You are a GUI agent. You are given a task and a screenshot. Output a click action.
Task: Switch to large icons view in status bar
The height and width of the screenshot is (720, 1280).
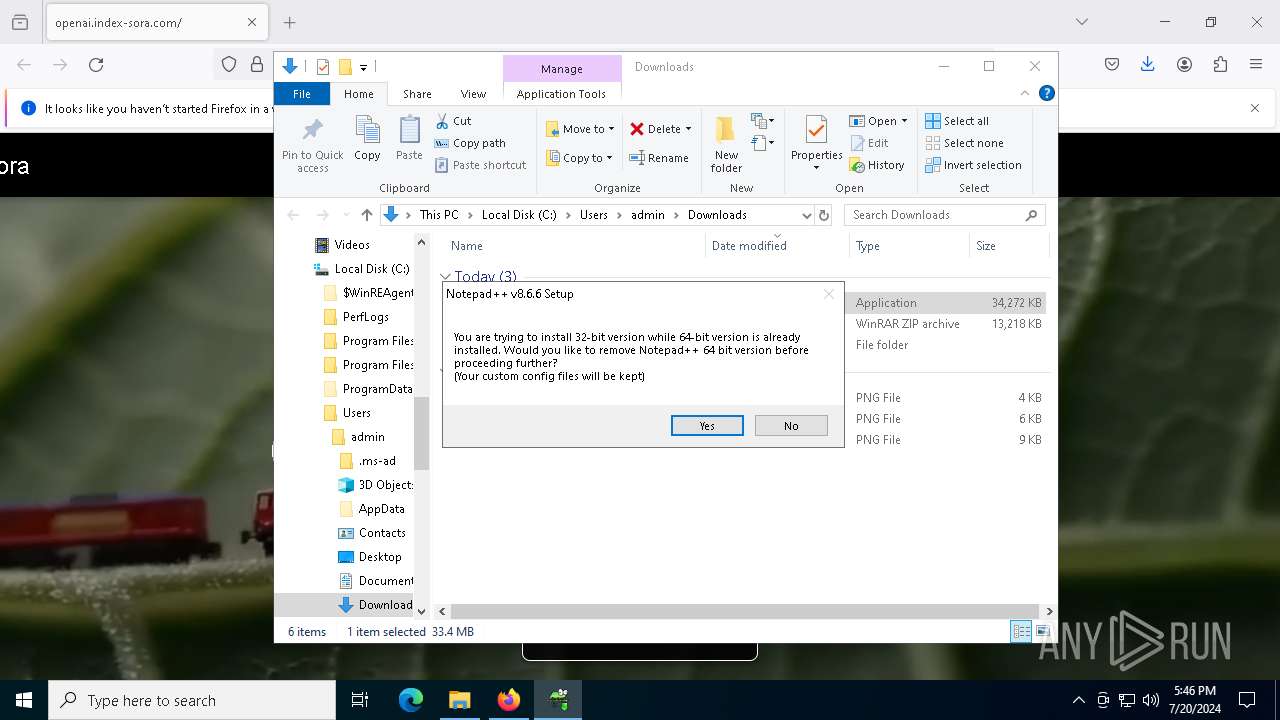[1042, 631]
